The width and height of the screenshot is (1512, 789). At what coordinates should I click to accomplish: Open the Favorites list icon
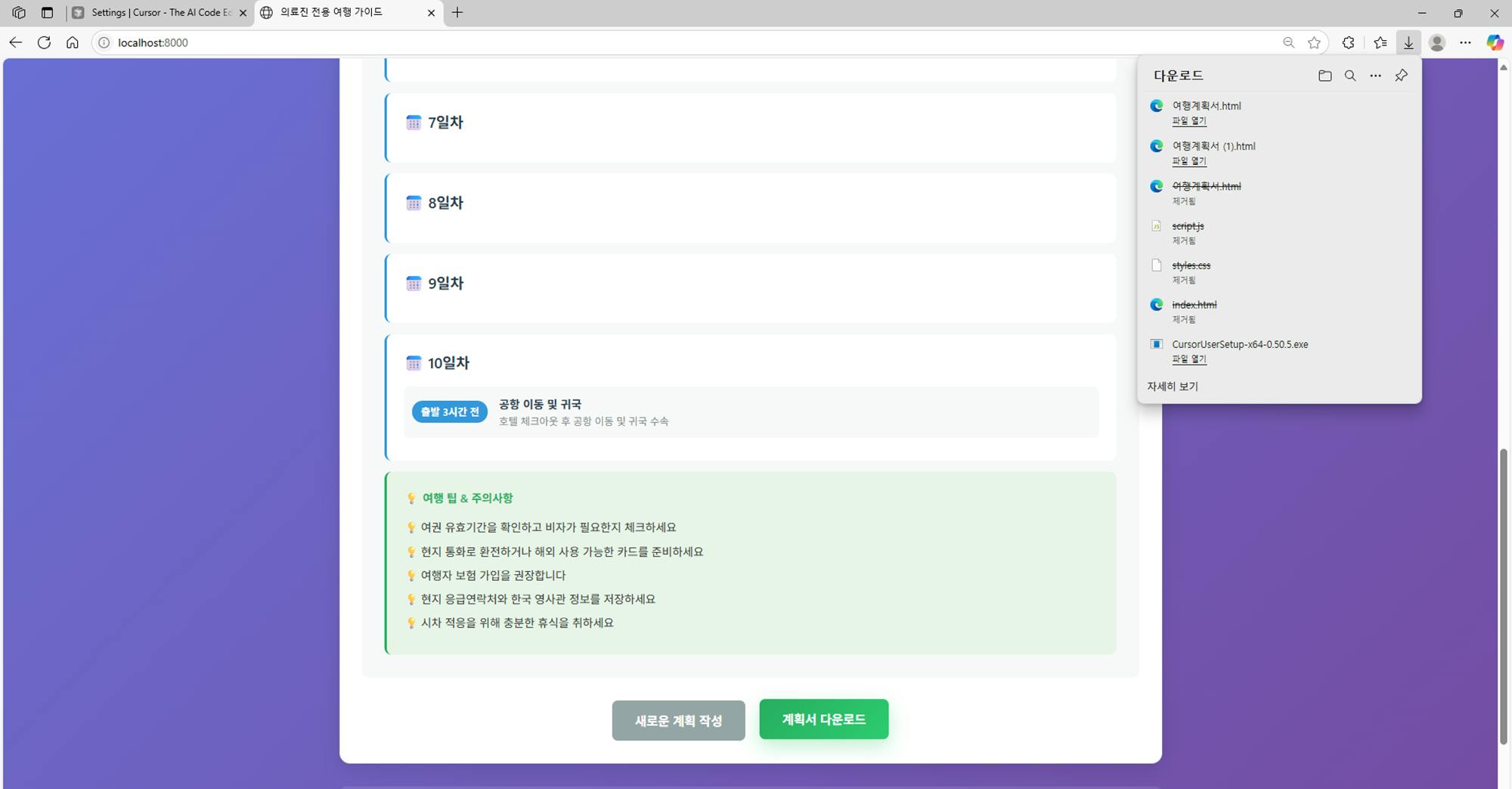point(1380,42)
